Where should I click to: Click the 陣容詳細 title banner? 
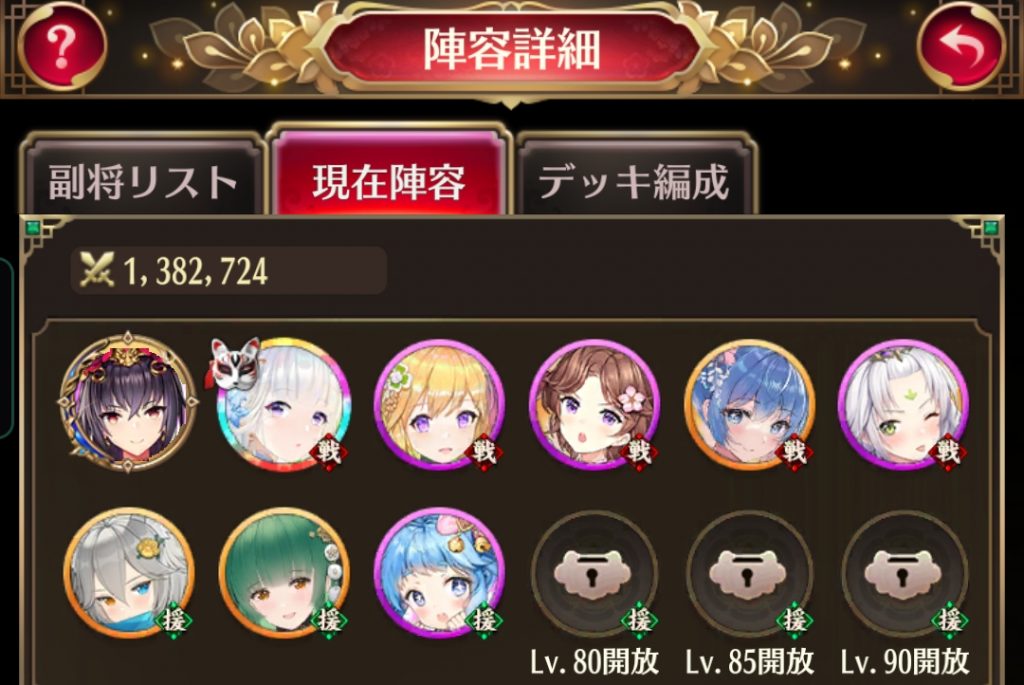511,49
